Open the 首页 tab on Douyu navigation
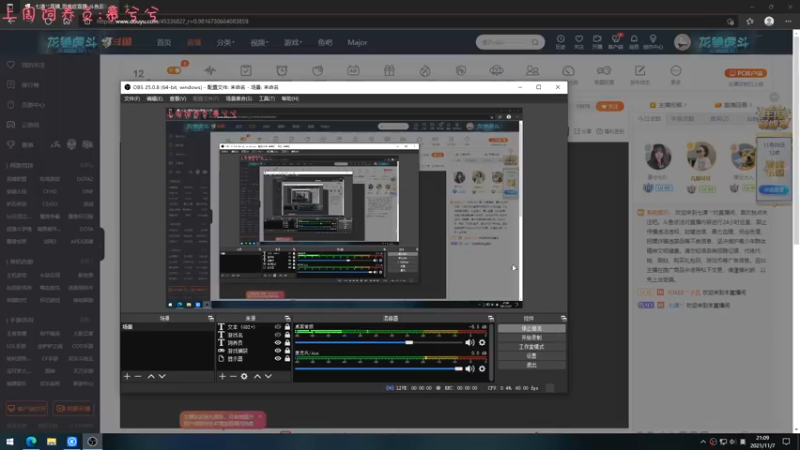This screenshot has height=450, width=800. pos(164,42)
